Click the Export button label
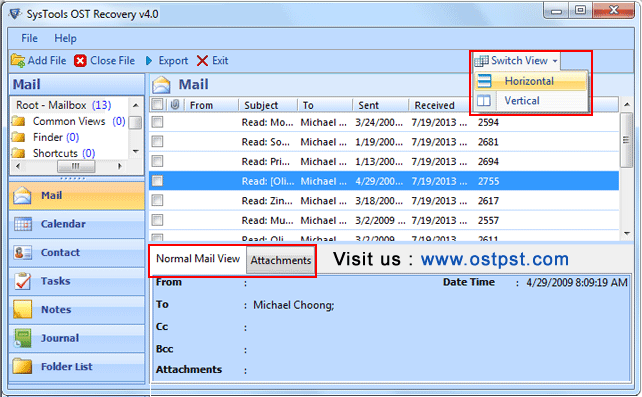This screenshot has height=397, width=642. tap(173, 61)
